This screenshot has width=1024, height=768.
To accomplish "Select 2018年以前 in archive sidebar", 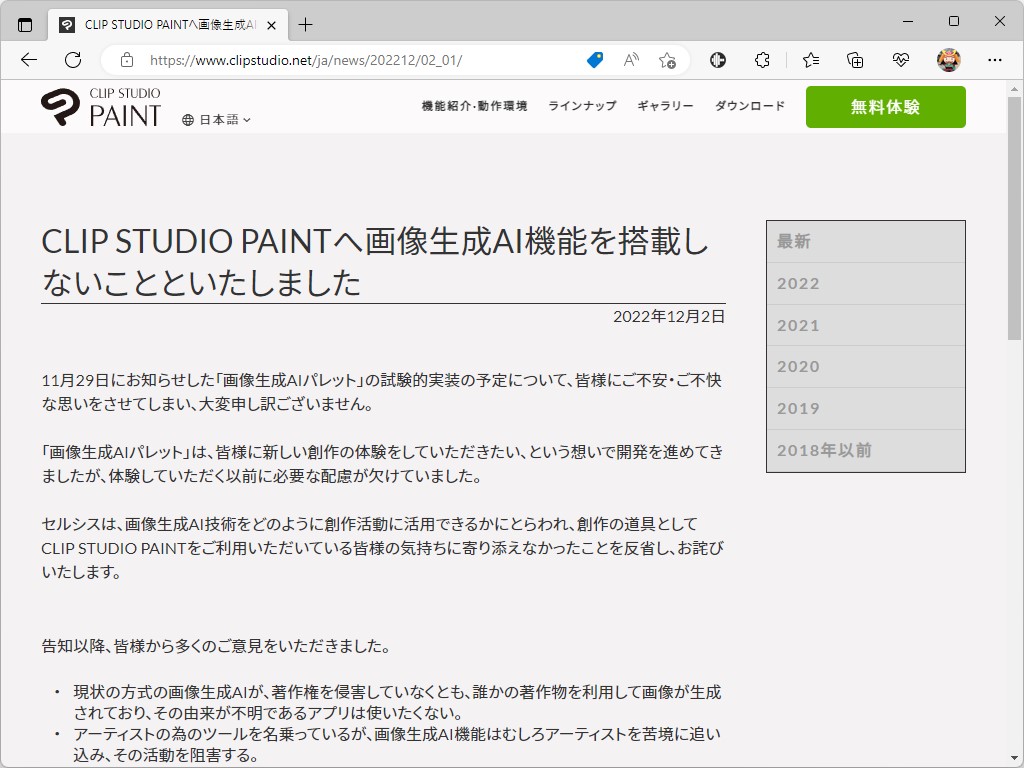I will 866,451.
